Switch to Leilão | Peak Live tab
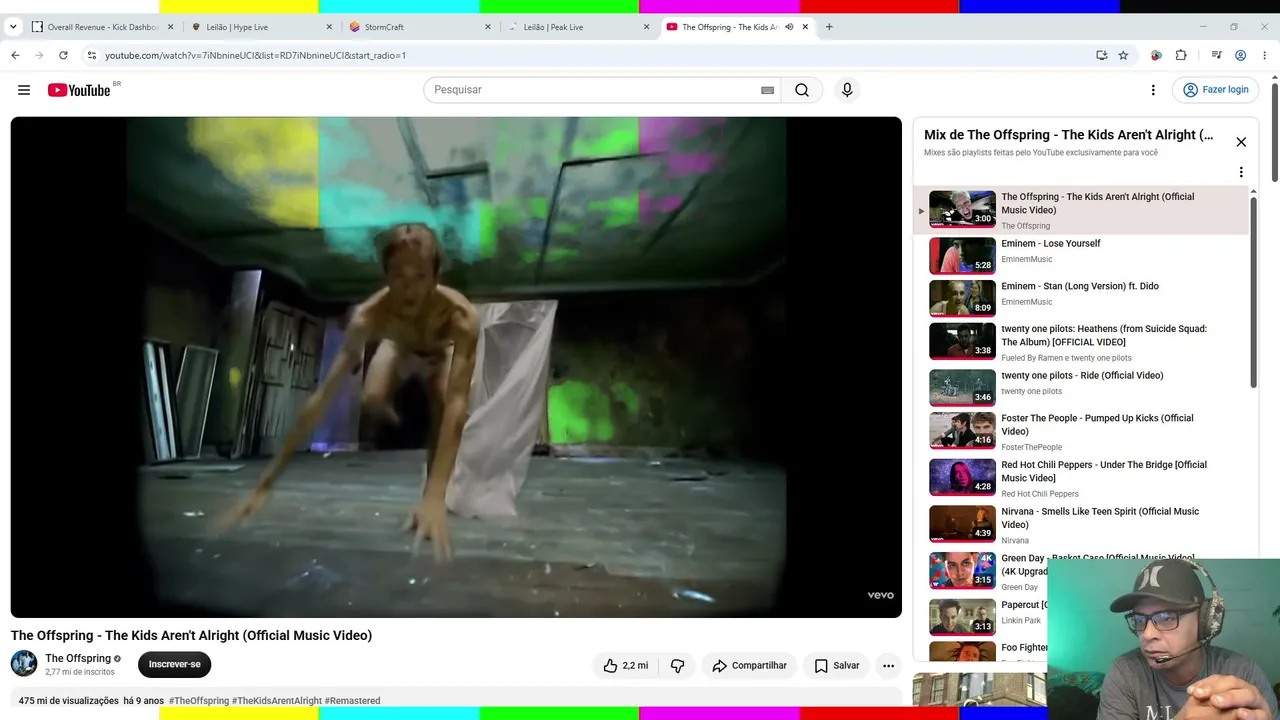The image size is (1280, 720). pos(579,27)
